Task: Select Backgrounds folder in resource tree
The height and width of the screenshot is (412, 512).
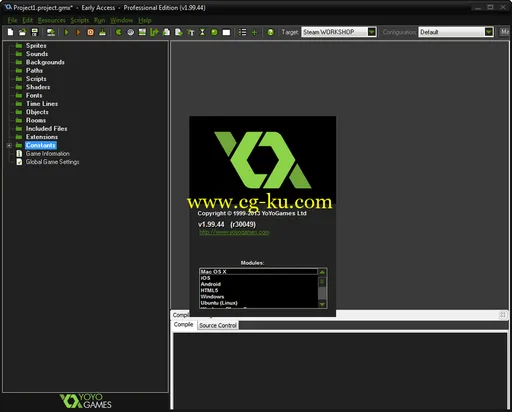Action: pyautogui.click(x=45, y=62)
